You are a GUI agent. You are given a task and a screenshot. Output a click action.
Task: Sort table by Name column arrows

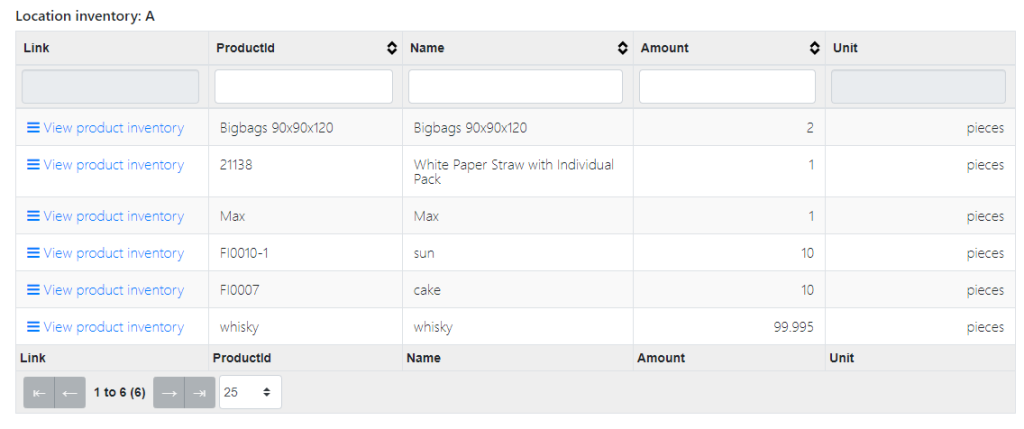pos(623,48)
